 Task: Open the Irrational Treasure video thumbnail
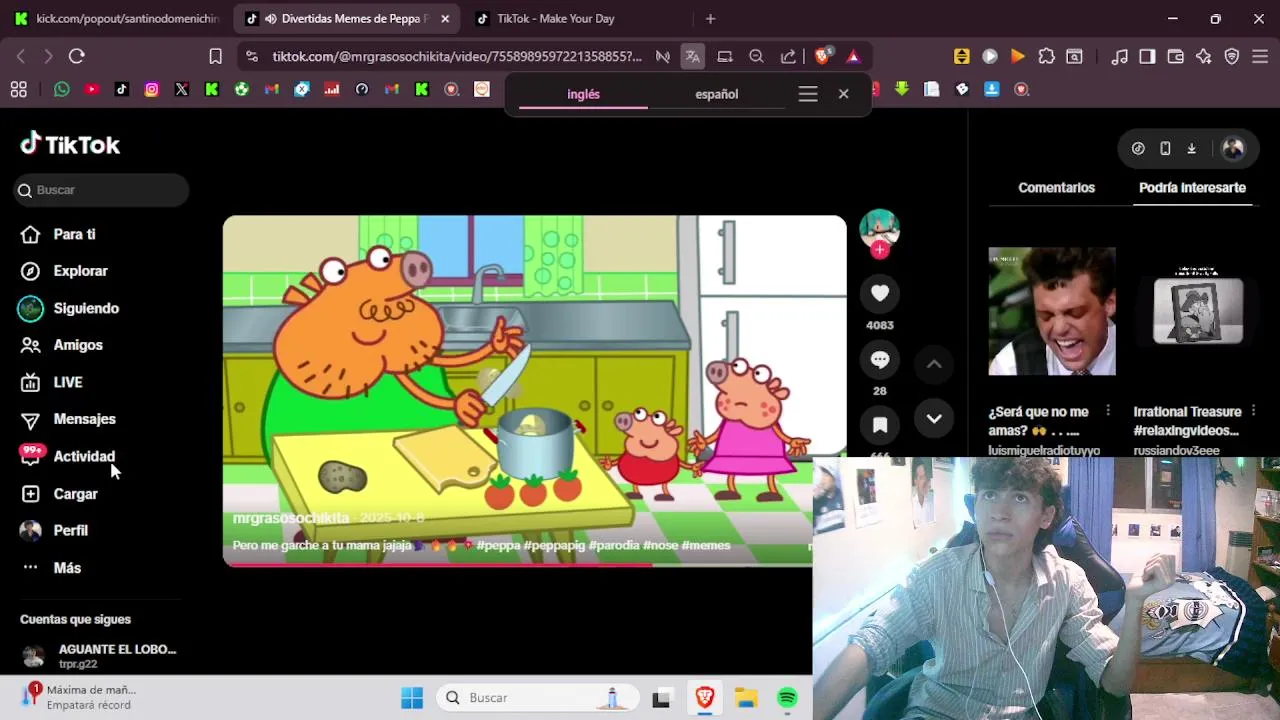(x=1198, y=311)
